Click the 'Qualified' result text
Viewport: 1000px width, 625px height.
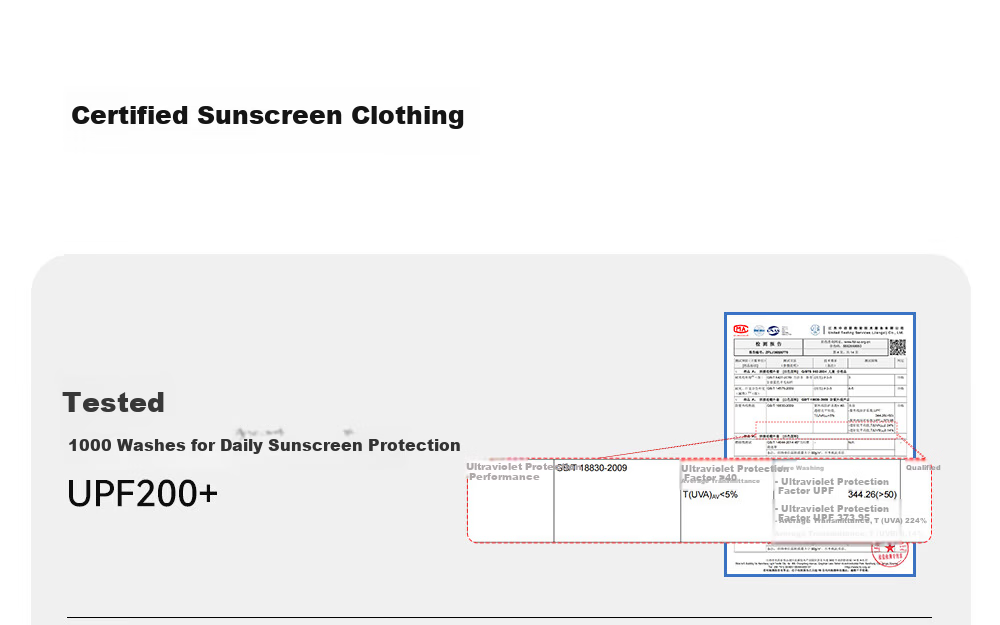click(923, 467)
